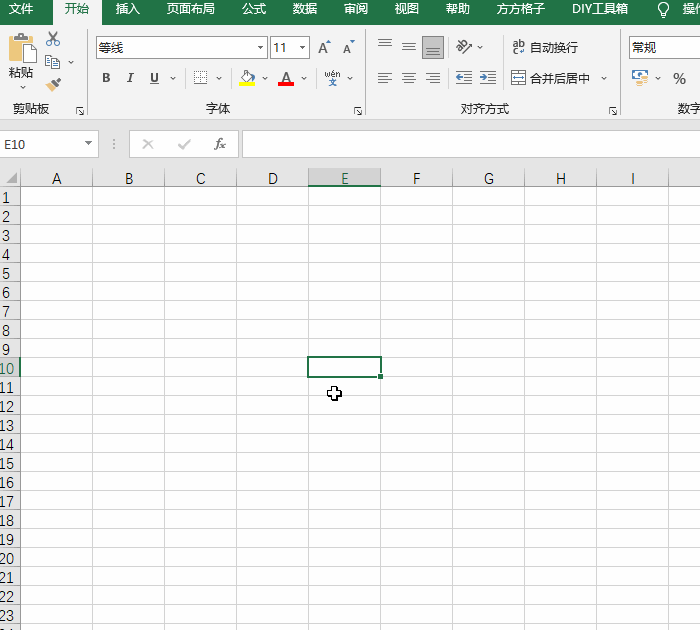Open Clipboard group dialog launcher
This screenshot has height=630, width=700.
80,111
